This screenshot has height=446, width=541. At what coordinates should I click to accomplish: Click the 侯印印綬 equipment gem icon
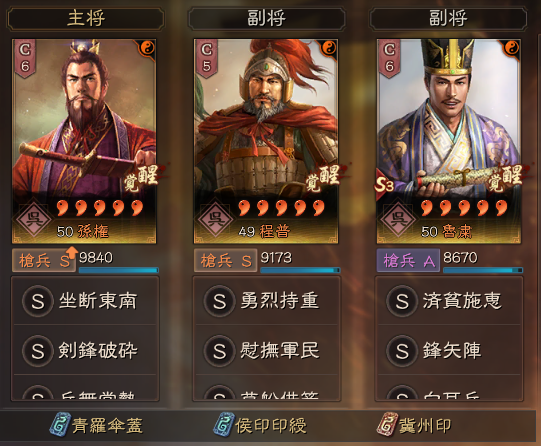[x=224, y=424]
